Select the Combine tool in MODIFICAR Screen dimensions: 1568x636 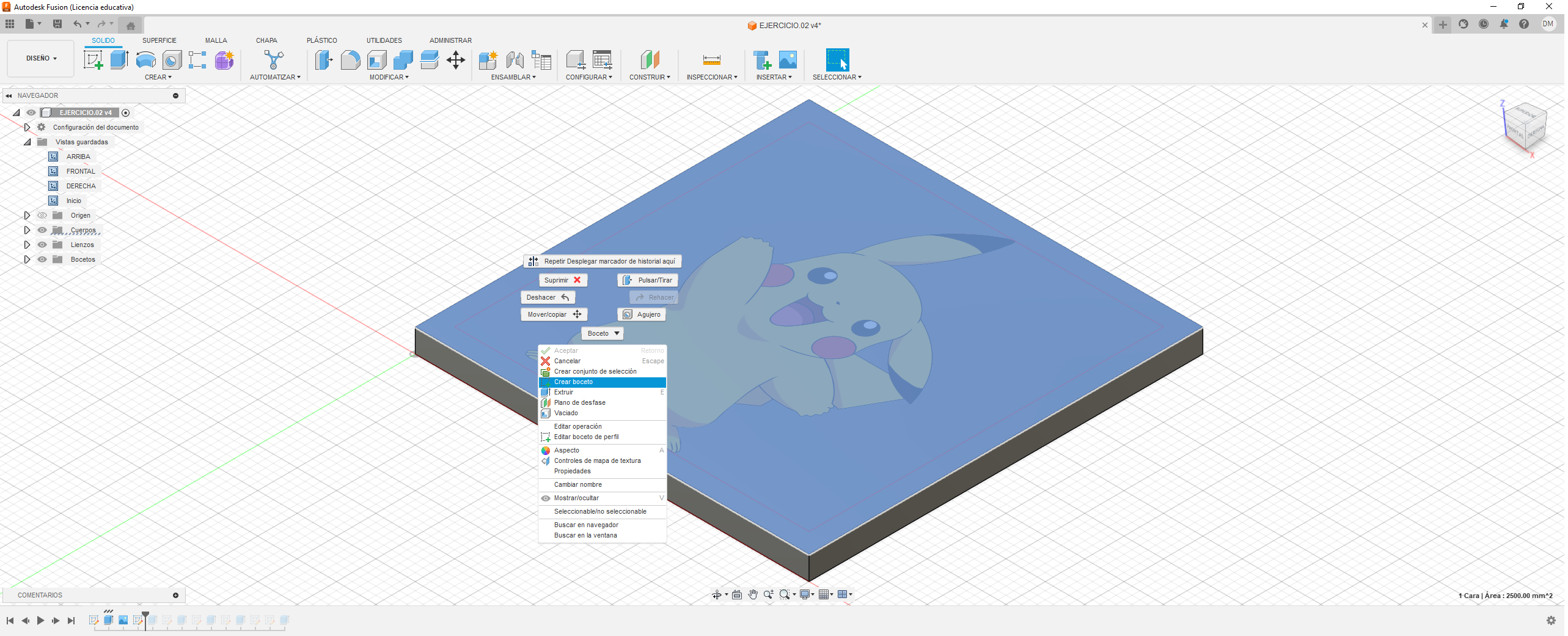pyautogui.click(x=403, y=60)
